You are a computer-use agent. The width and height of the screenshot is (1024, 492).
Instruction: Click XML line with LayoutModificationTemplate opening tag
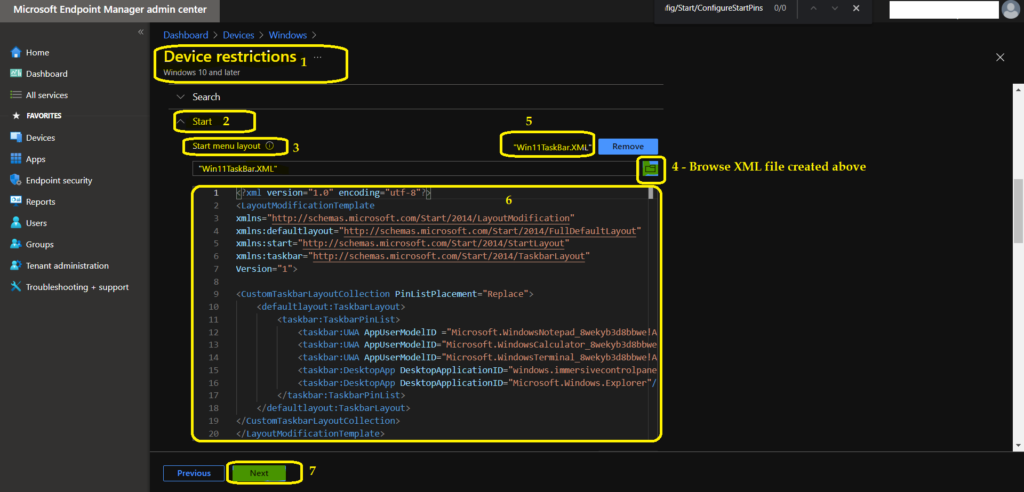pos(306,205)
